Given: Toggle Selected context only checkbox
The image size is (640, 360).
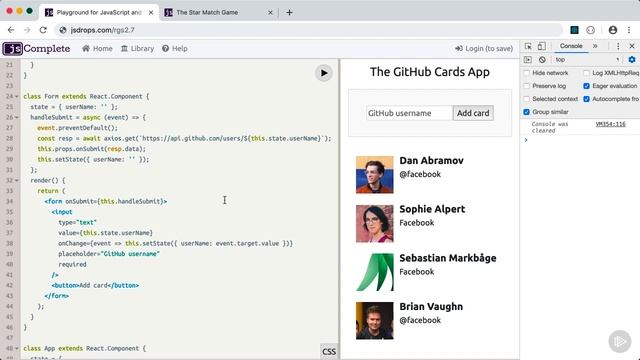Looking at the screenshot, I should click(527, 99).
